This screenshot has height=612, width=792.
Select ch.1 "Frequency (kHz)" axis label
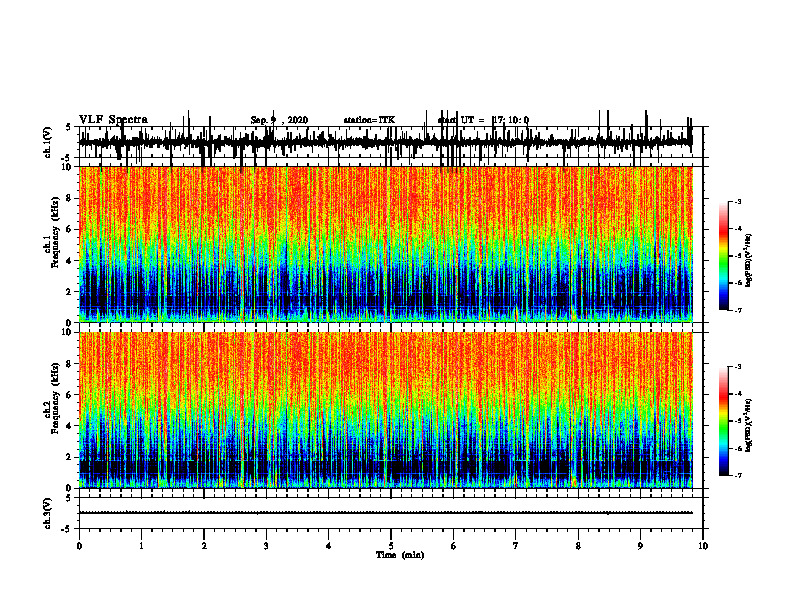[55, 232]
